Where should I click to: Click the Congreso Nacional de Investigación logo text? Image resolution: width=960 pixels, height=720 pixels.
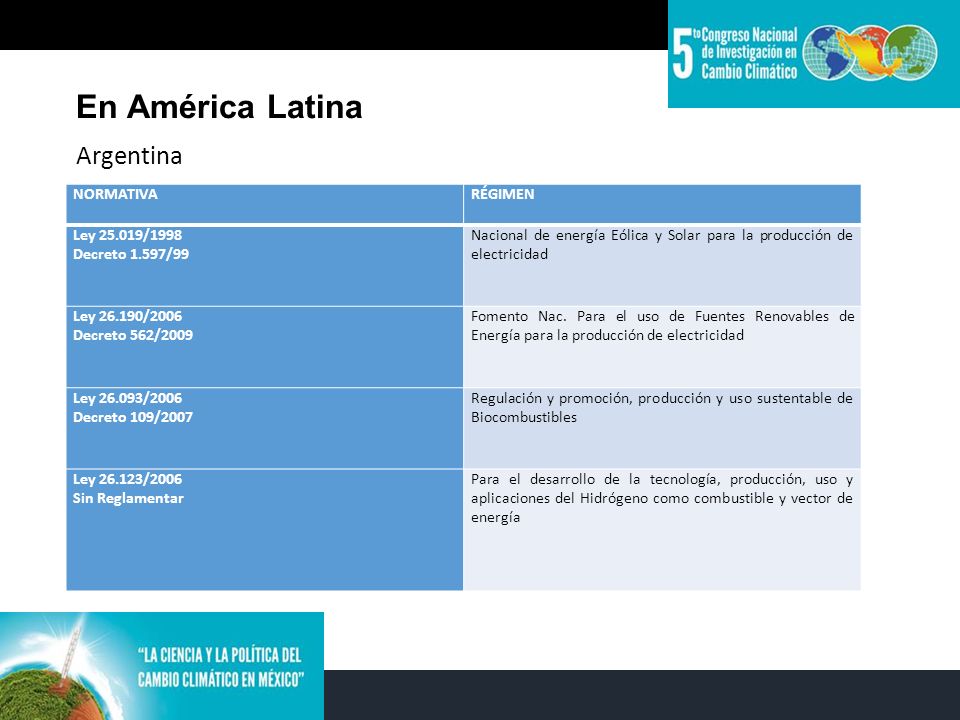pyautogui.click(x=735, y=54)
